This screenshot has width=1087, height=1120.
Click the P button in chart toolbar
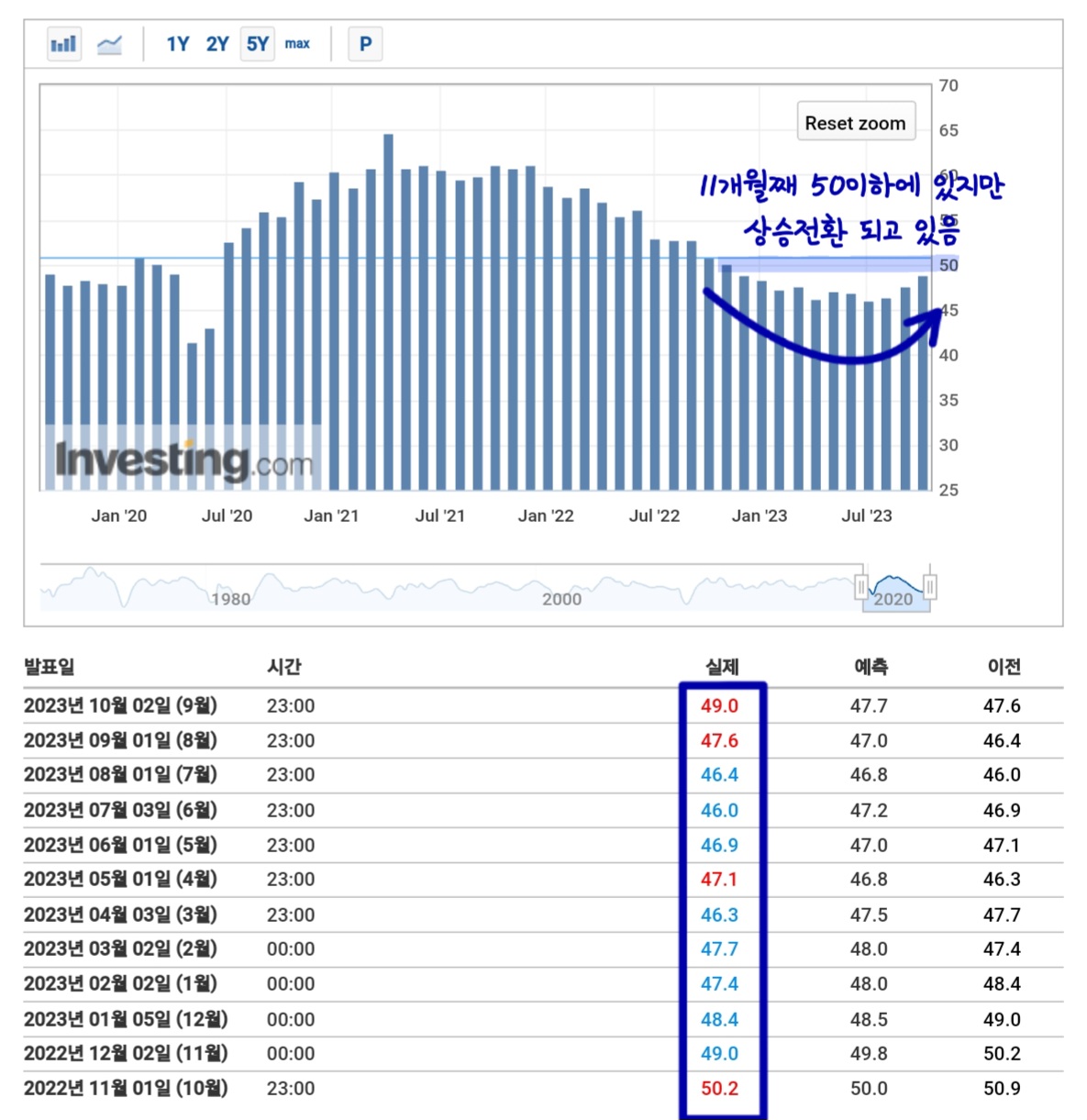tap(365, 44)
